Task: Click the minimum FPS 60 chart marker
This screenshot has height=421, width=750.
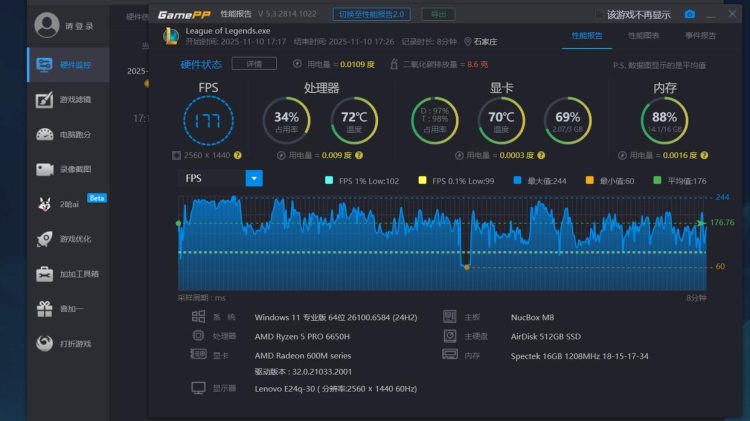Action: (x=467, y=267)
